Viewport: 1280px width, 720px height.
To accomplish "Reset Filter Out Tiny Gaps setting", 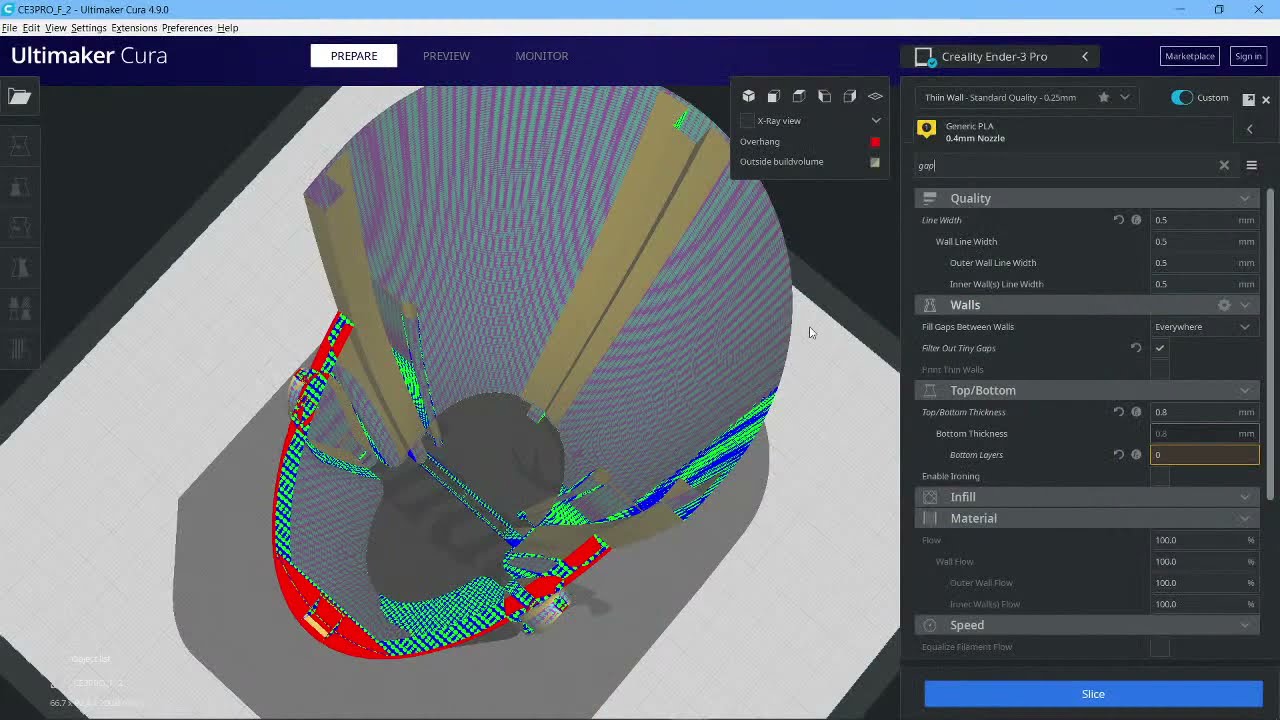I will coord(1136,348).
